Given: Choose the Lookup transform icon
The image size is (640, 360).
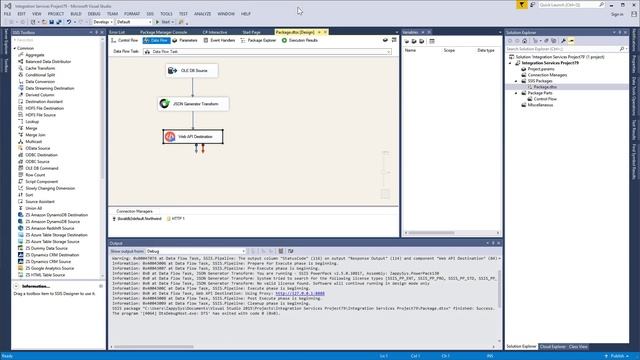Looking at the screenshot, I should point(20,122).
